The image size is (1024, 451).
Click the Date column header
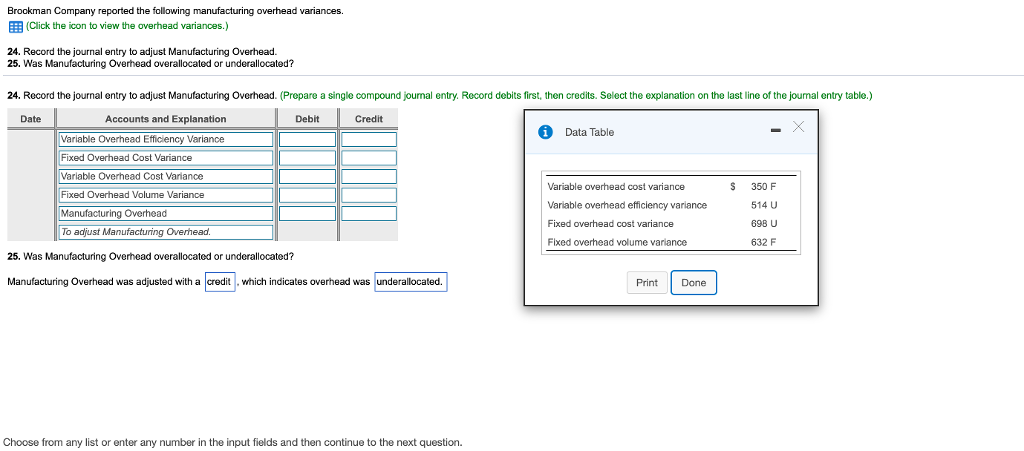click(31, 119)
